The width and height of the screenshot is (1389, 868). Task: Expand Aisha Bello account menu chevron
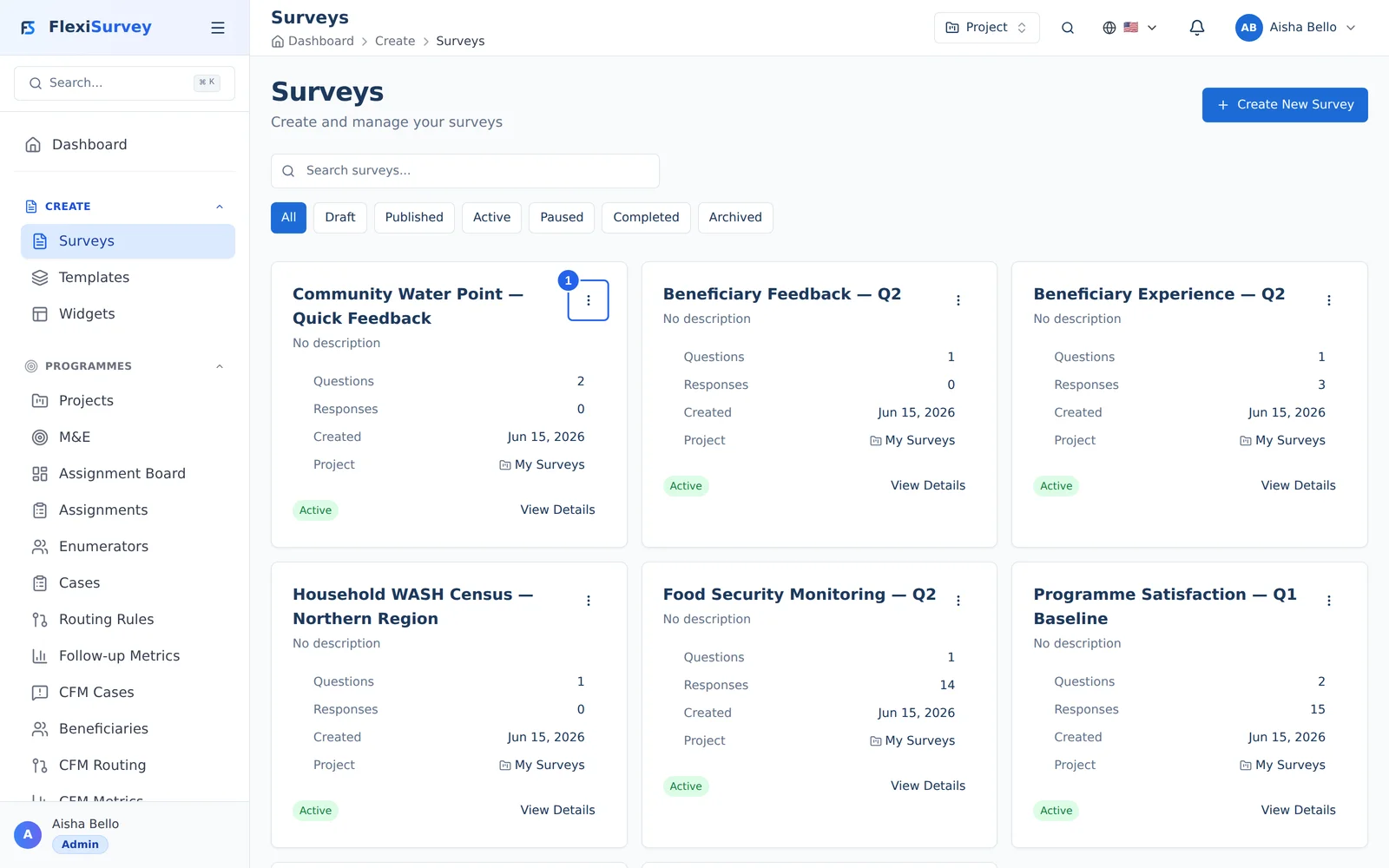pos(1351,28)
